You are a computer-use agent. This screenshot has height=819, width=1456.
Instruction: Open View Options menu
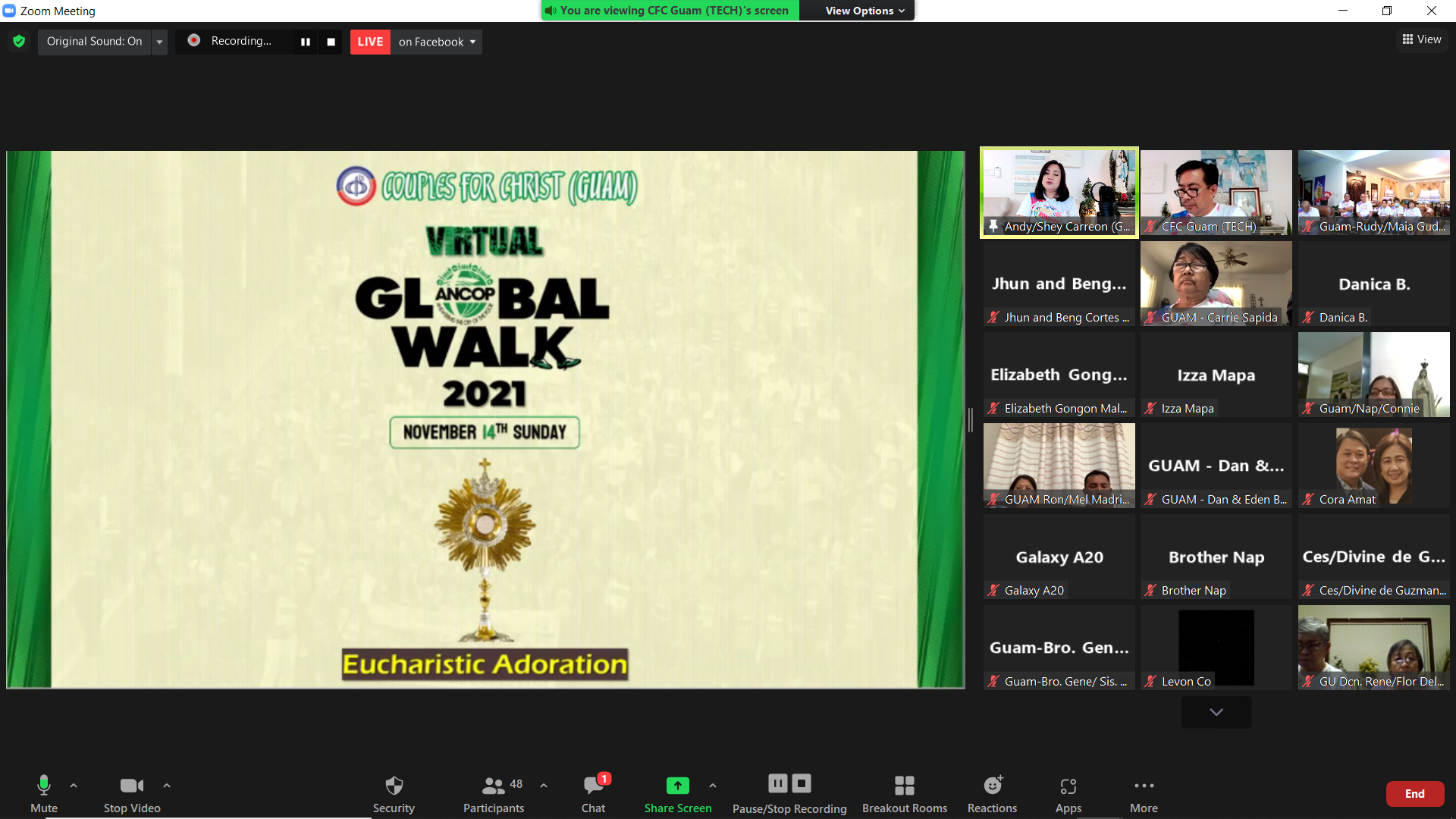865,11
